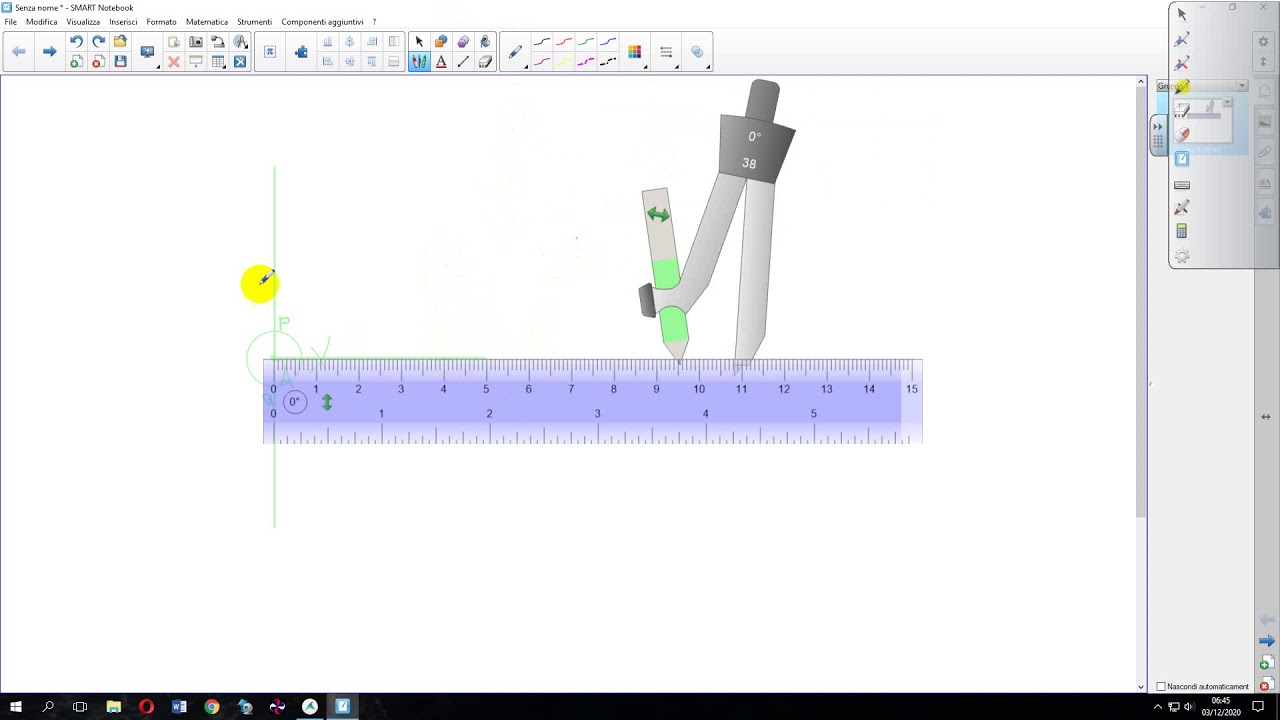1280x720 pixels.
Task: Select the Text tool
Action: click(441, 62)
